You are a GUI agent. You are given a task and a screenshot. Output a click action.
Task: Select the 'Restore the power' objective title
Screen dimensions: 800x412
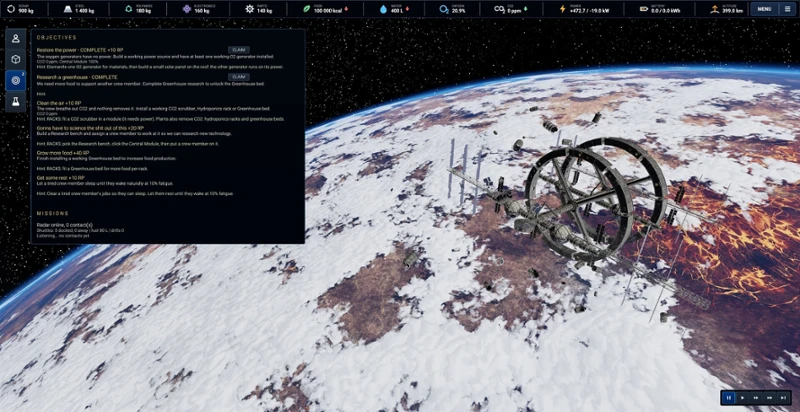click(x=80, y=50)
